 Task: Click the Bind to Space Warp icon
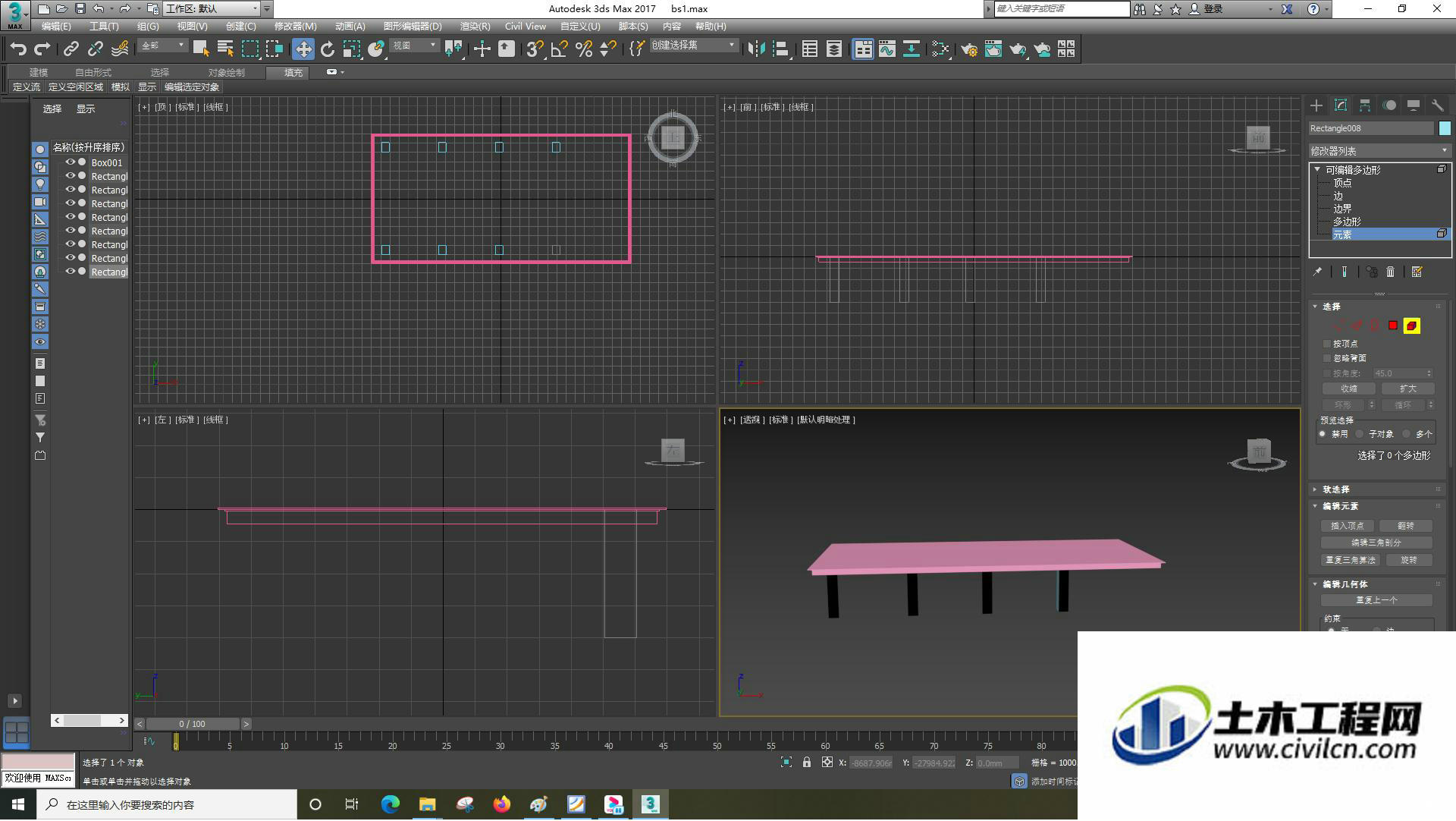pyautogui.click(x=120, y=49)
